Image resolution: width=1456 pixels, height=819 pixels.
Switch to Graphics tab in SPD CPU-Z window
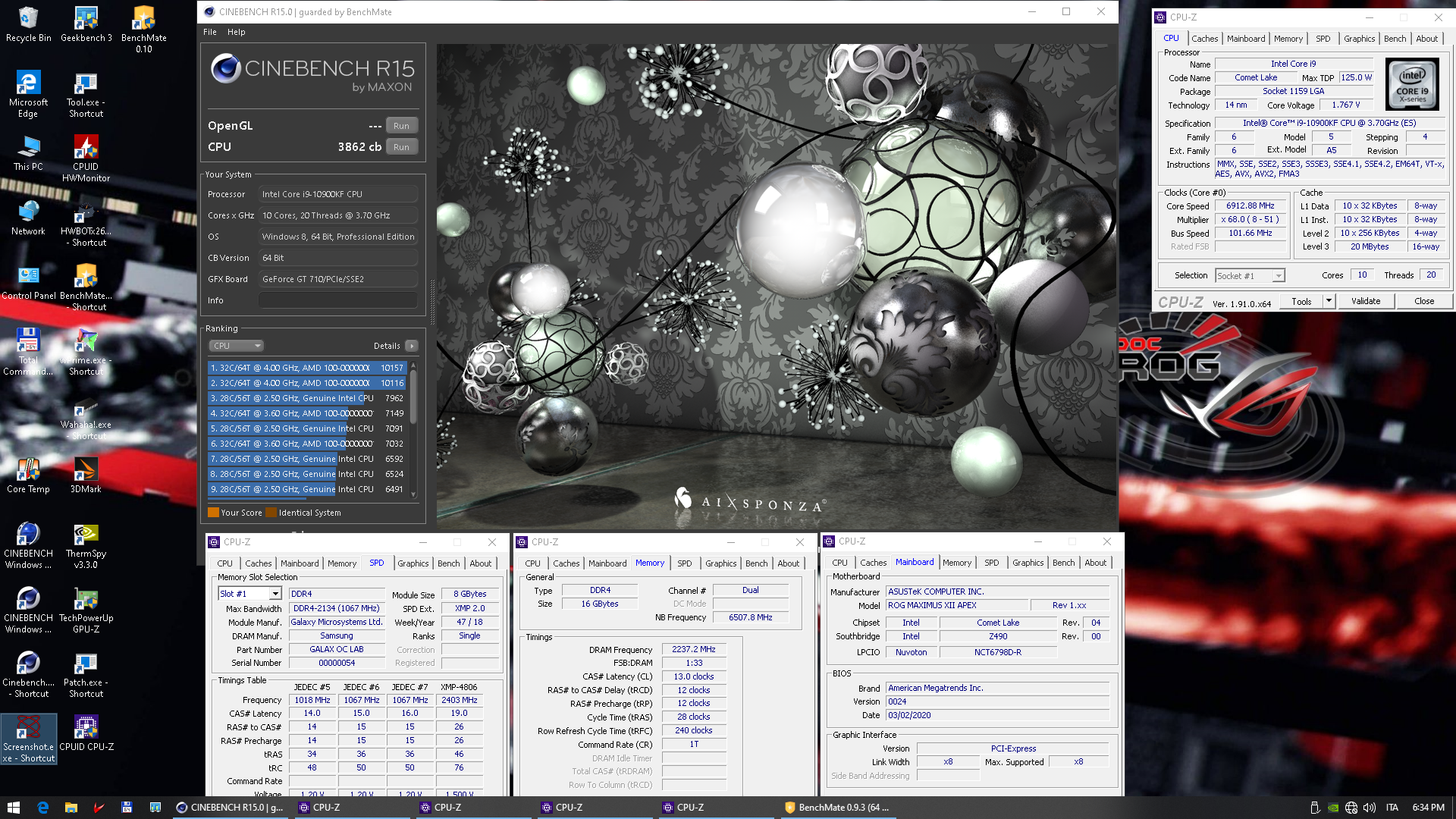[413, 563]
